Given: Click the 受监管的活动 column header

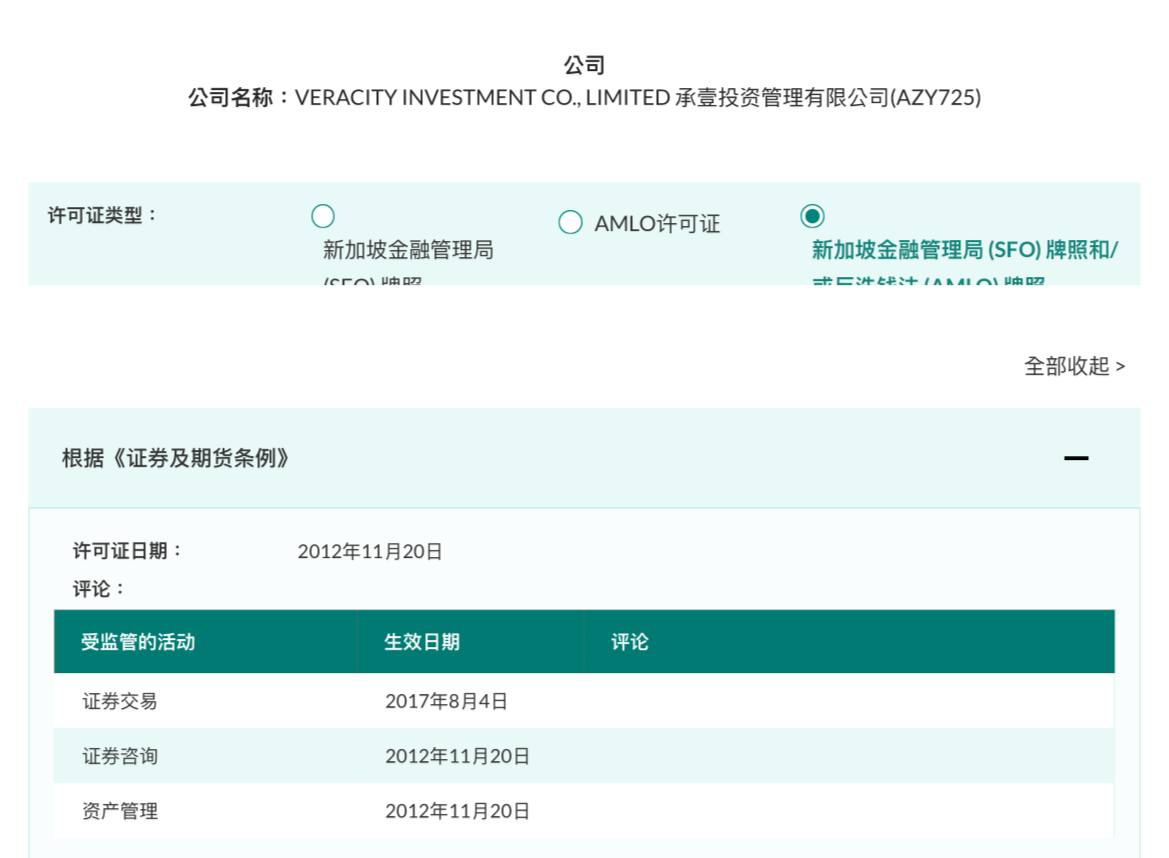Looking at the screenshot, I should [138, 642].
